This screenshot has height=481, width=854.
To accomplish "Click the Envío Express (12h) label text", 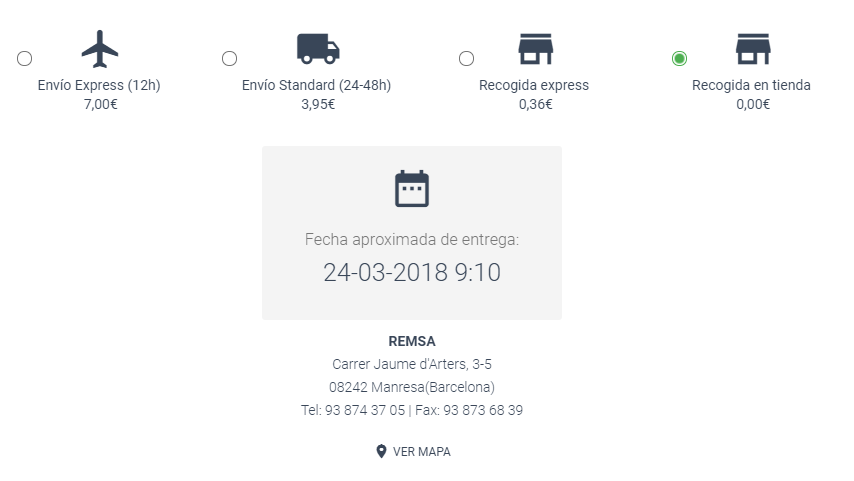I will pos(99,85).
